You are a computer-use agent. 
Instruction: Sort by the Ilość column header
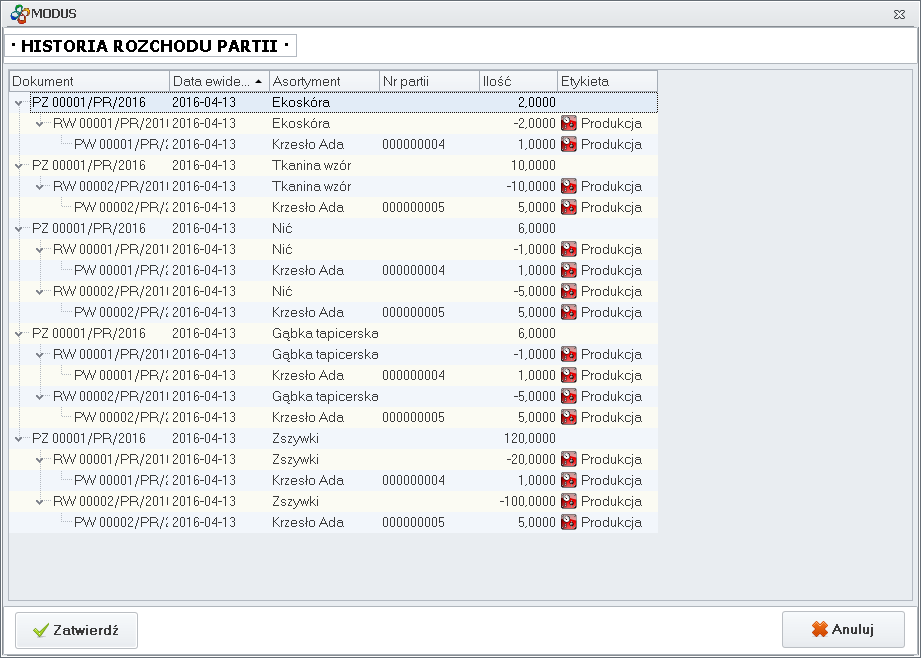(x=518, y=81)
